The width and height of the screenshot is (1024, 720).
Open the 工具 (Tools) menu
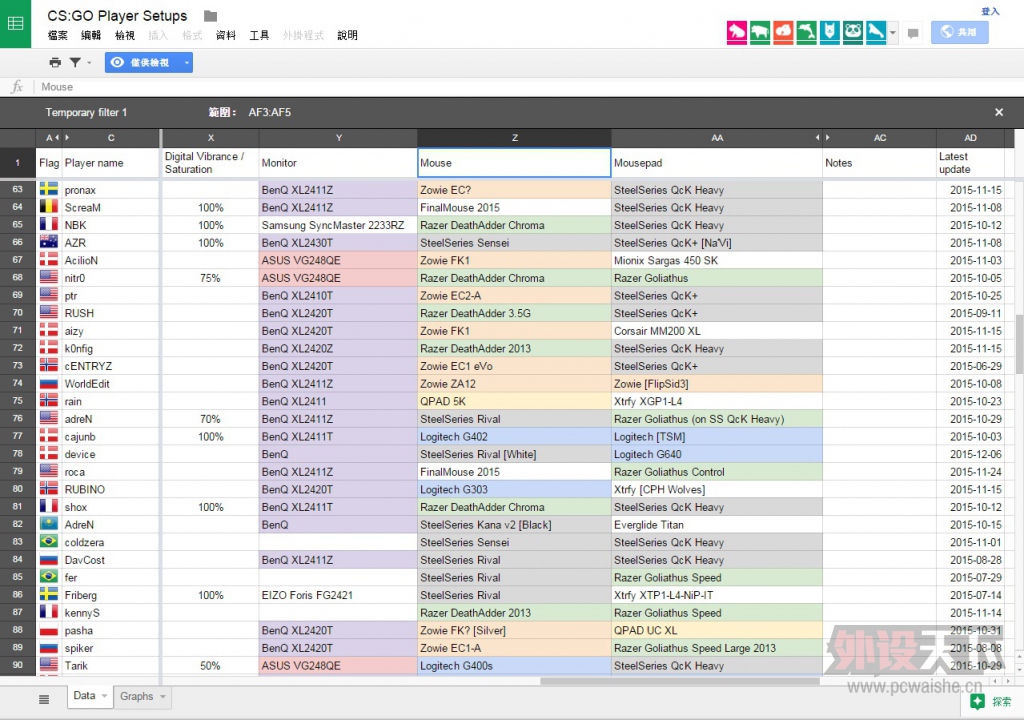259,35
